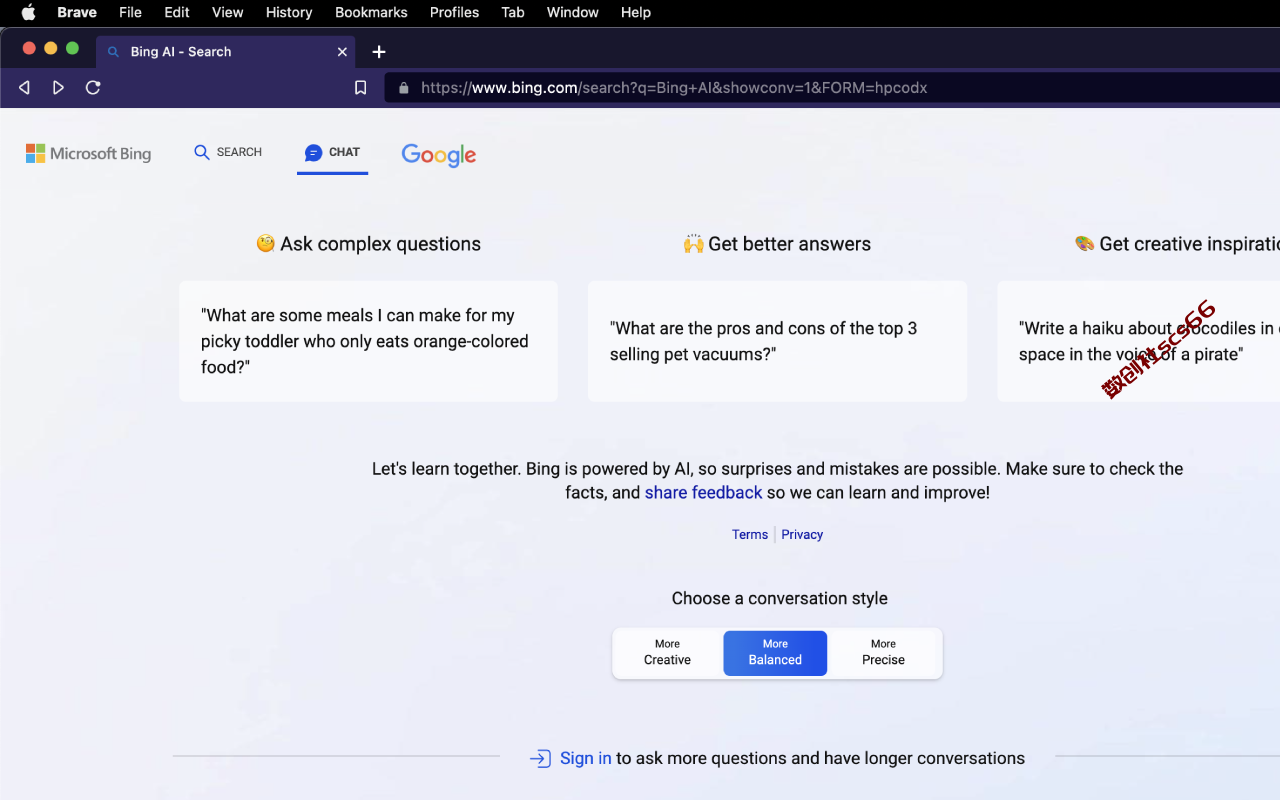Click the Get creative inspiration heading
Image resolution: width=1280 pixels, height=800 pixels.
1189,244
